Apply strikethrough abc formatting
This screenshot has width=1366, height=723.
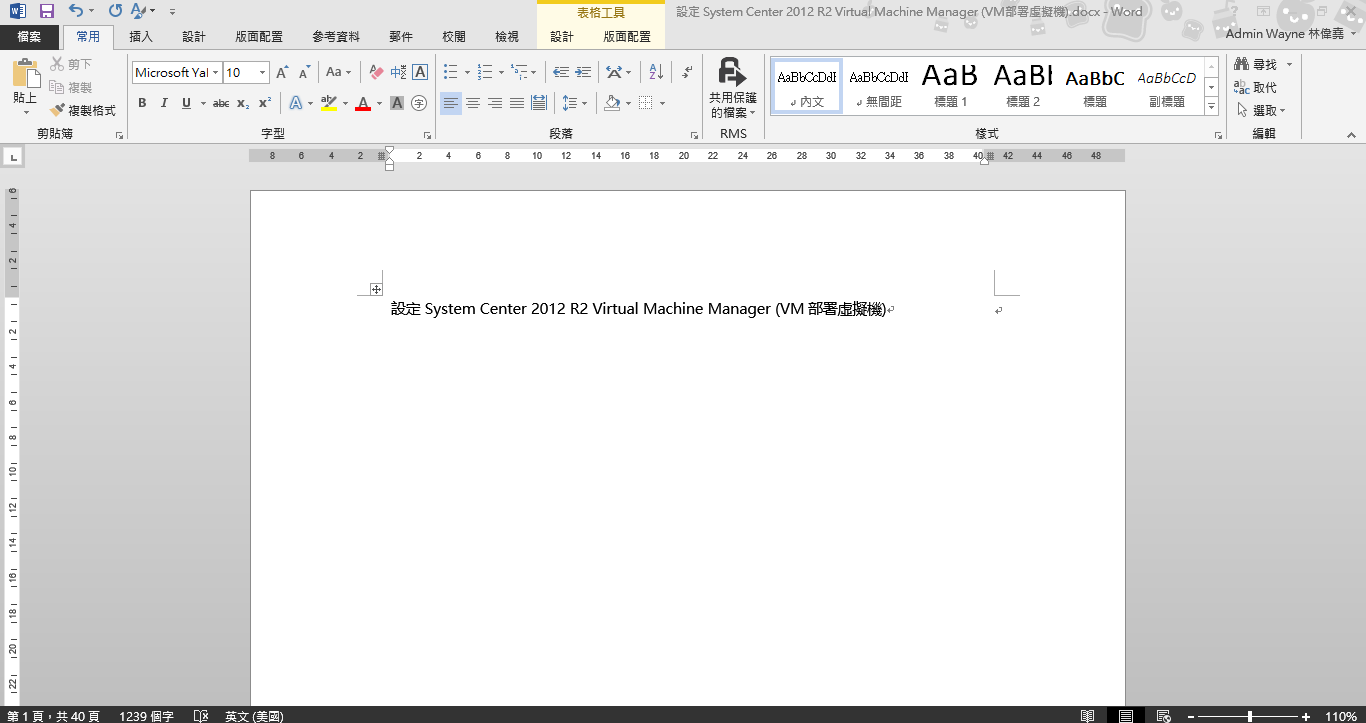(221, 103)
